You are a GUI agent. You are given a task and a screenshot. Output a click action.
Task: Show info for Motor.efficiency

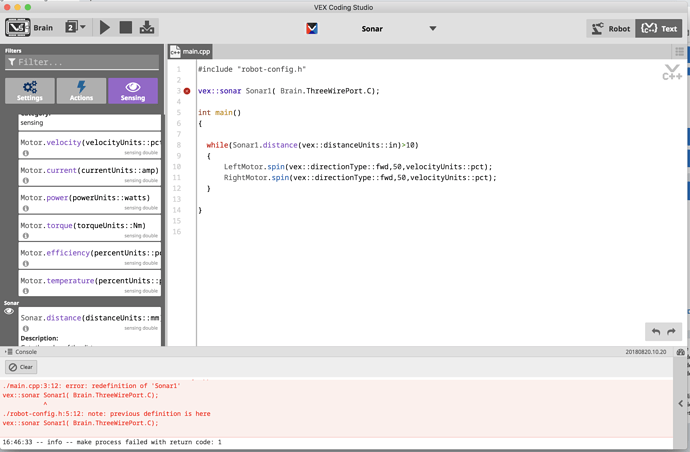pyautogui.click(x=26, y=264)
